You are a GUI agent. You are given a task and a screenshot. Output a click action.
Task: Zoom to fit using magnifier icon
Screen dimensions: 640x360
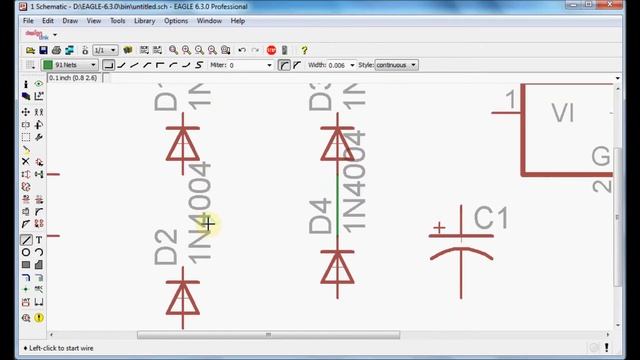click(x=173, y=50)
